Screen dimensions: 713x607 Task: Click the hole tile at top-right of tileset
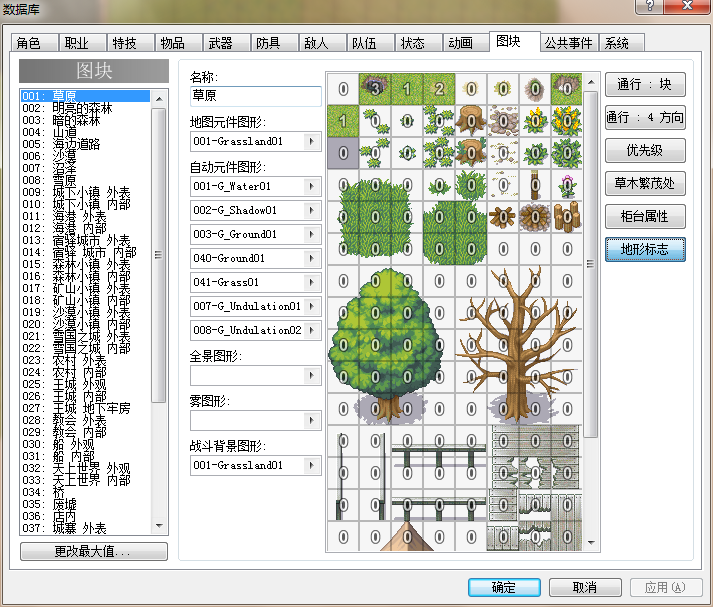tap(567, 89)
